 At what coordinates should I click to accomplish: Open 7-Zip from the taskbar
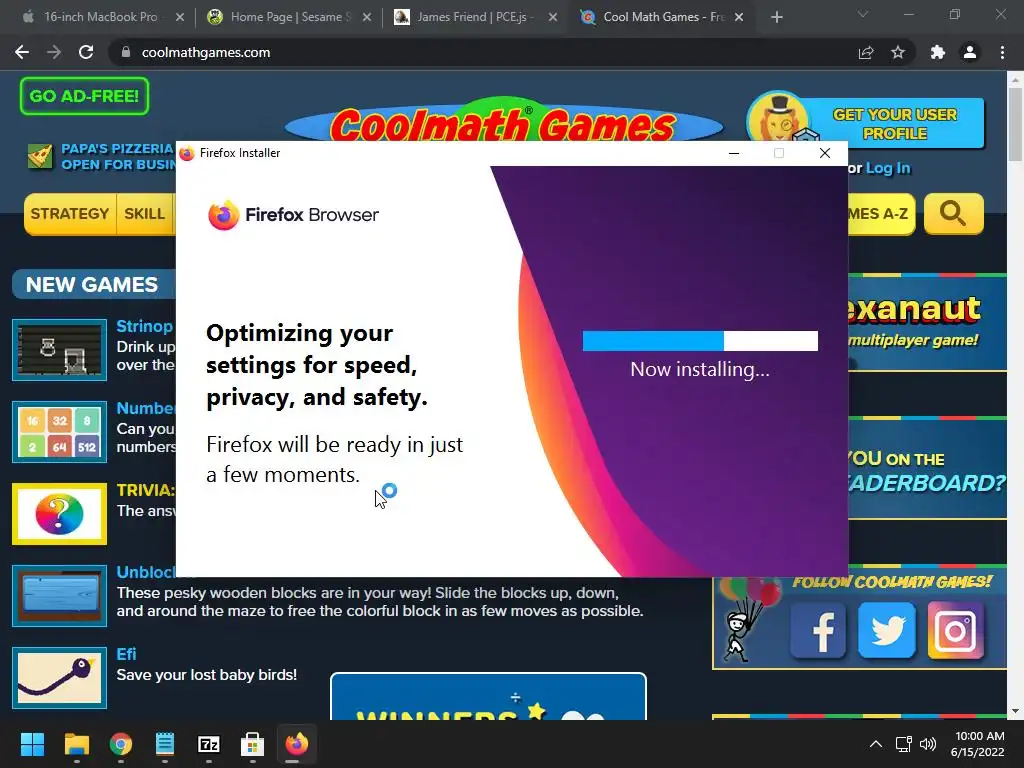[209, 744]
